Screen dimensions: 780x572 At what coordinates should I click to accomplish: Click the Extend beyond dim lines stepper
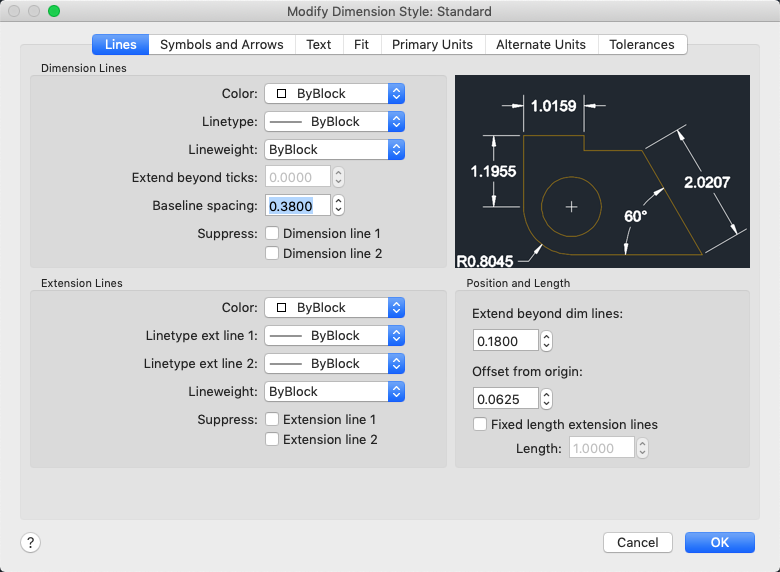(546, 341)
